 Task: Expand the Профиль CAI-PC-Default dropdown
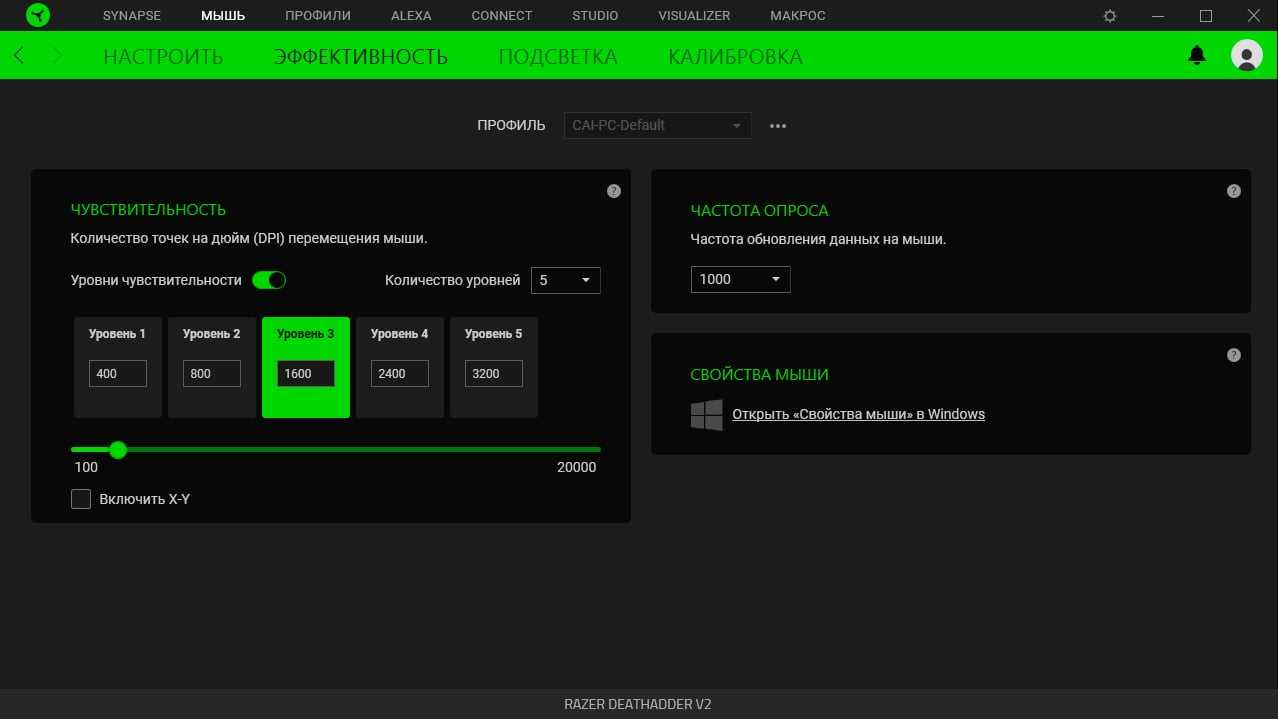657,126
